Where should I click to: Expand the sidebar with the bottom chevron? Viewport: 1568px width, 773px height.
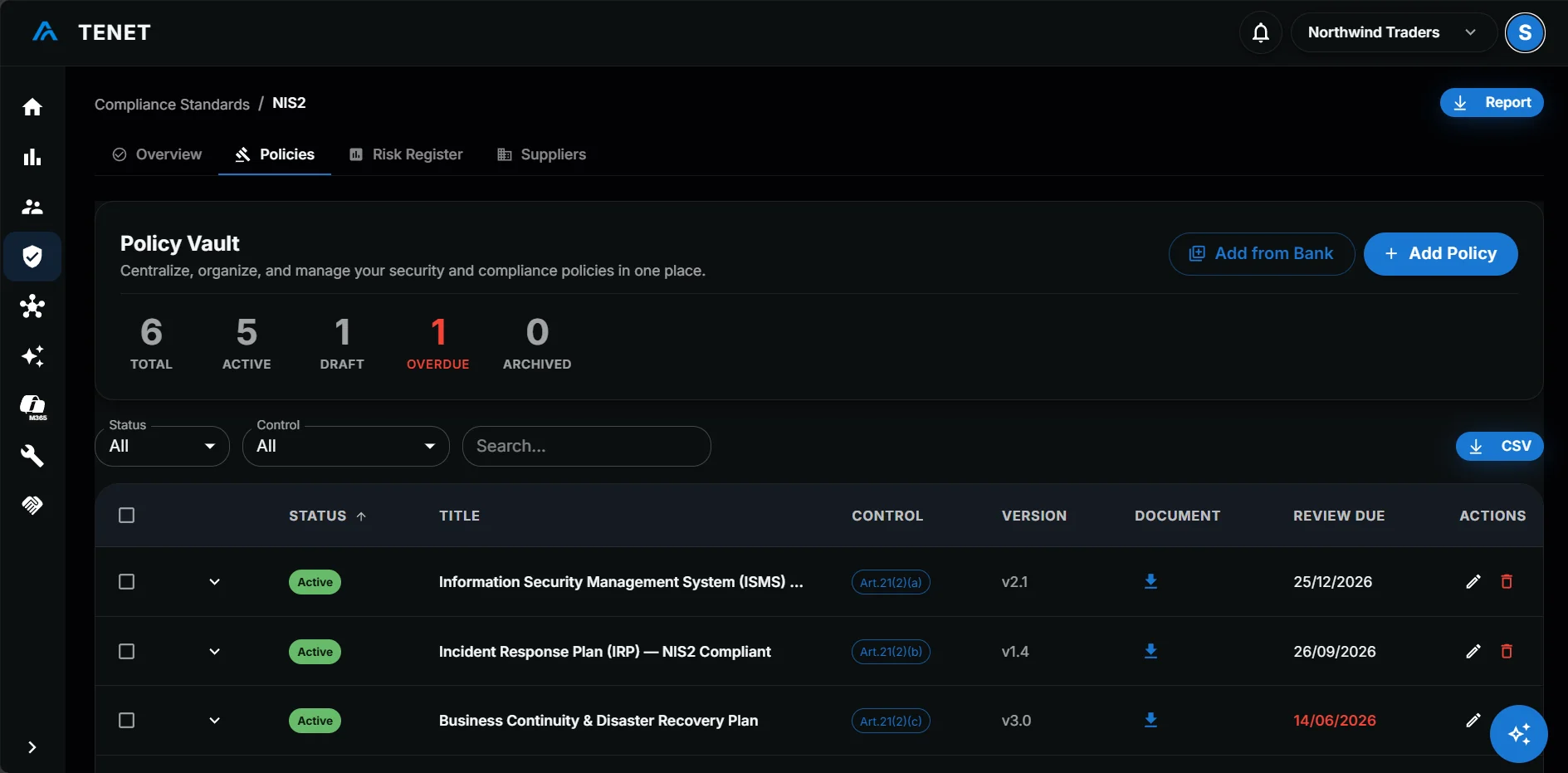[x=32, y=747]
